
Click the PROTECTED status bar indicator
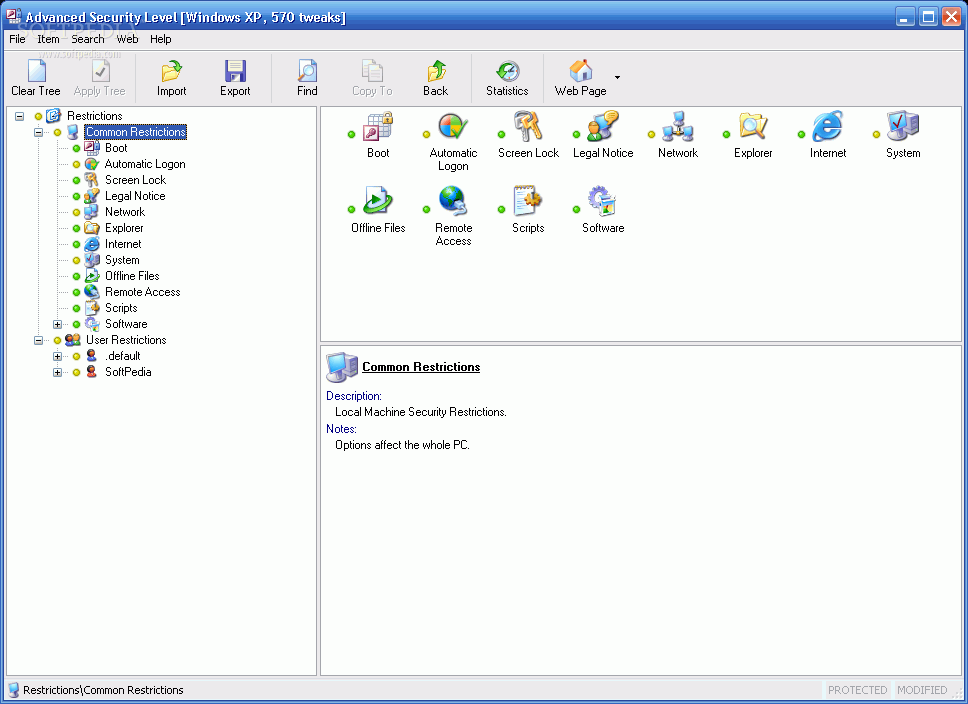(x=857, y=690)
